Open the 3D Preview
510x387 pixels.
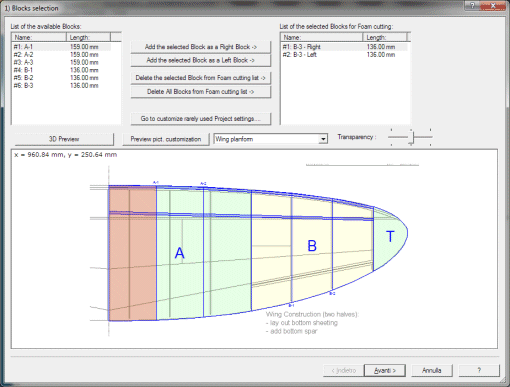point(64,139)
